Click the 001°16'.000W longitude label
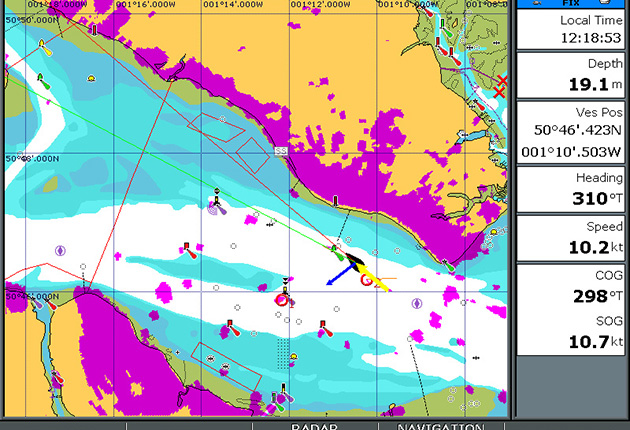 [146, 4]
